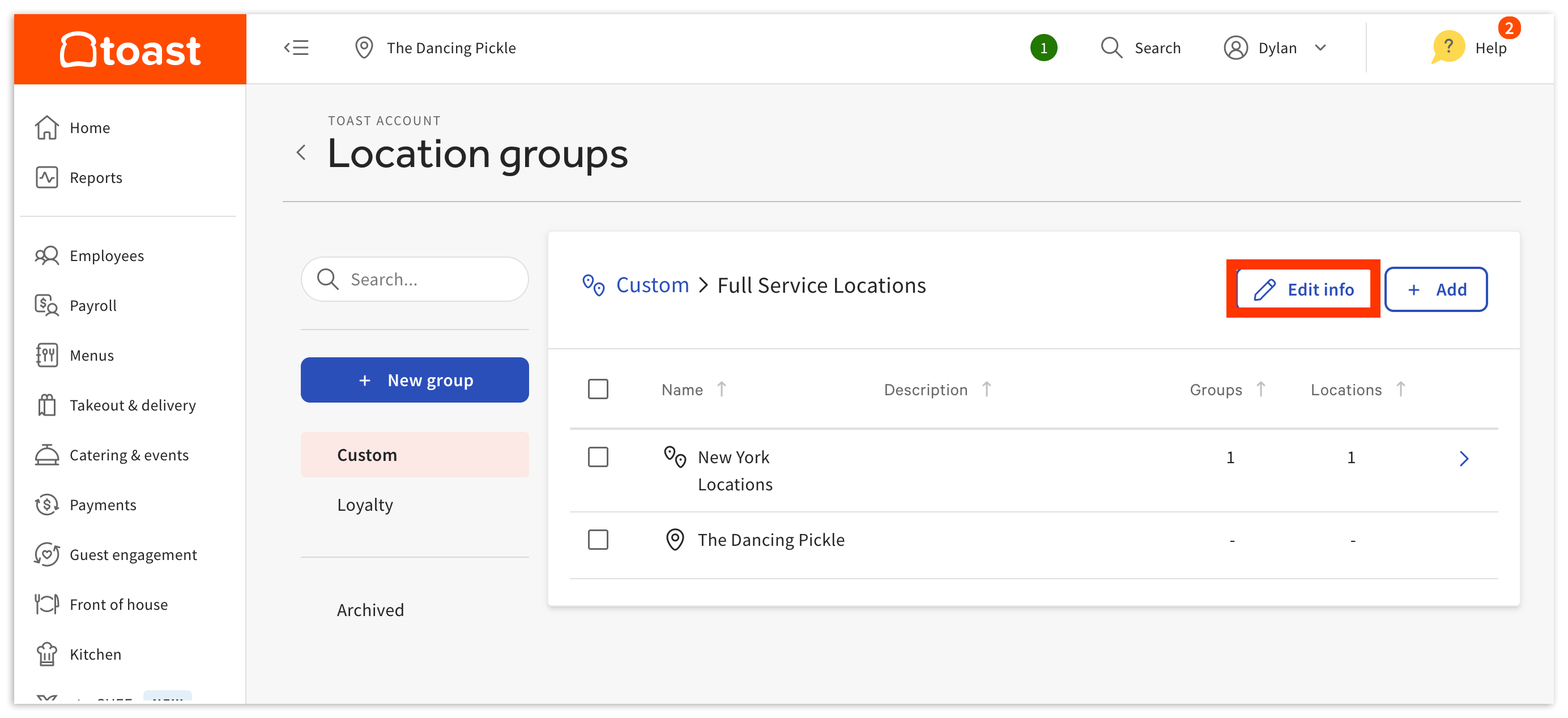Image resolution: width=1568 pixels, height=718 pixels.
Task: Open the Custom breadcrumb link
Action: click(653, 285)
